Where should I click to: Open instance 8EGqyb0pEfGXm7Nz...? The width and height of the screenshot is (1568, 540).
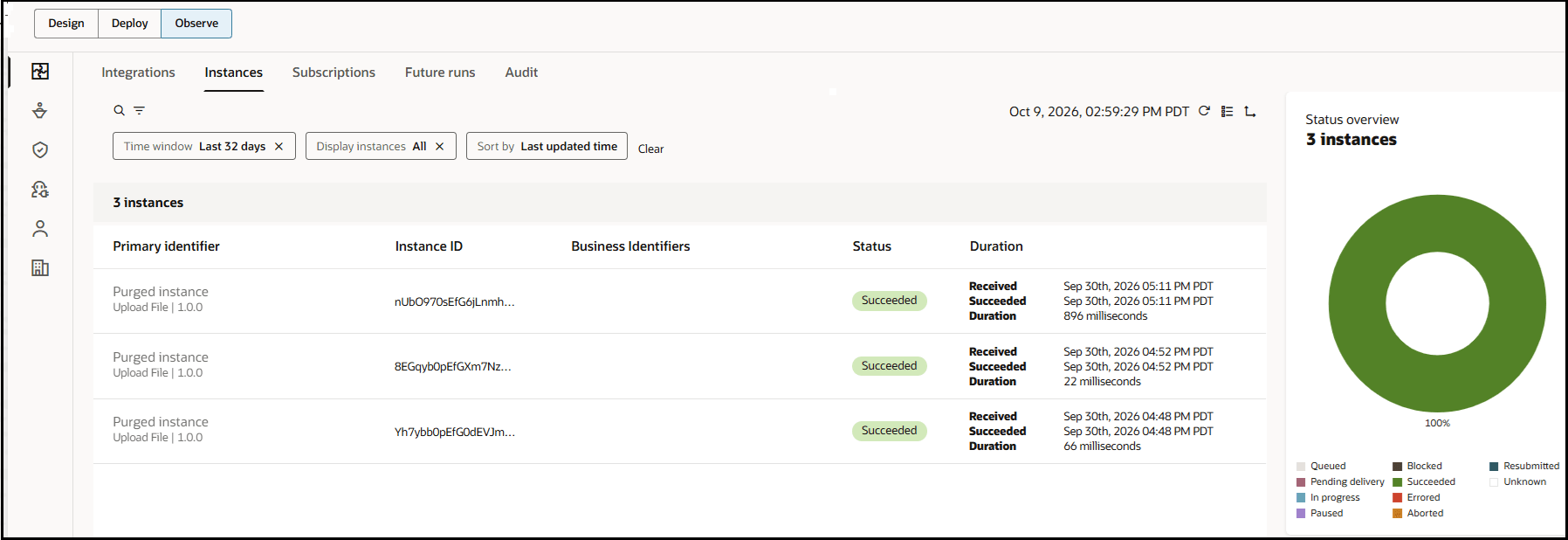[452, 366]
